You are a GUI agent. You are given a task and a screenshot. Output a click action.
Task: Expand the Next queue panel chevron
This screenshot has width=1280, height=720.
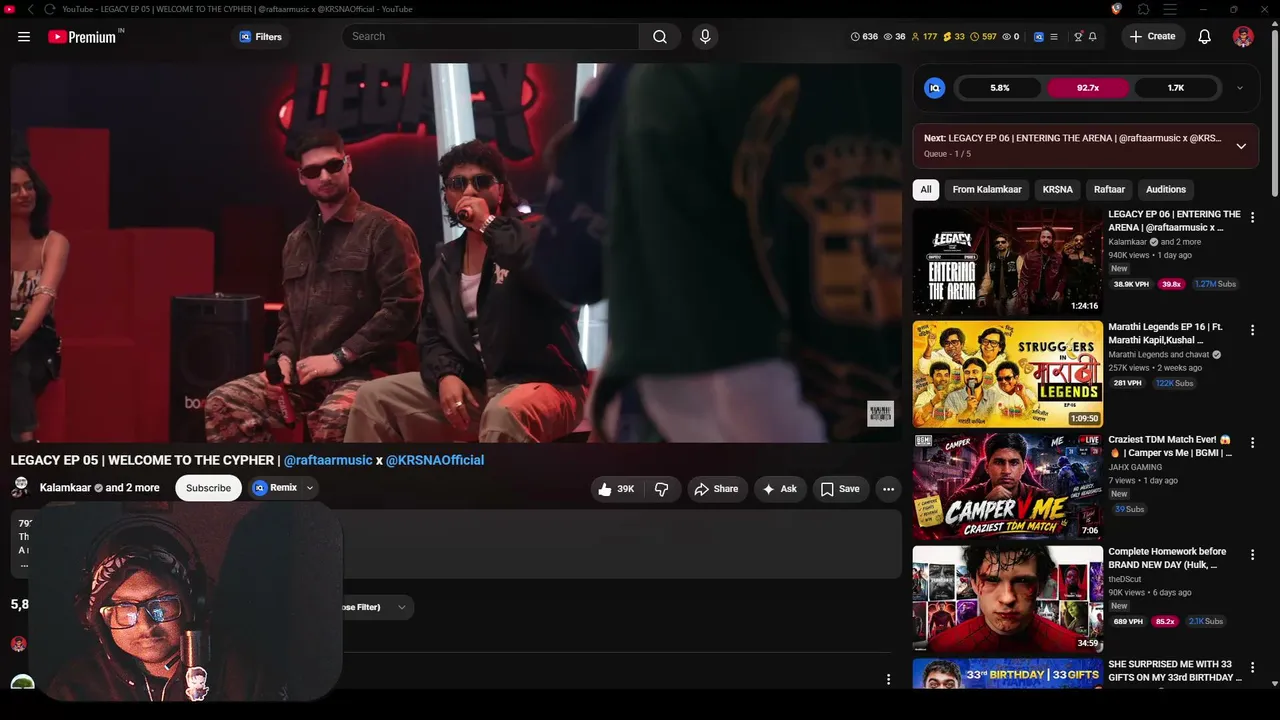coord(1241,146)
